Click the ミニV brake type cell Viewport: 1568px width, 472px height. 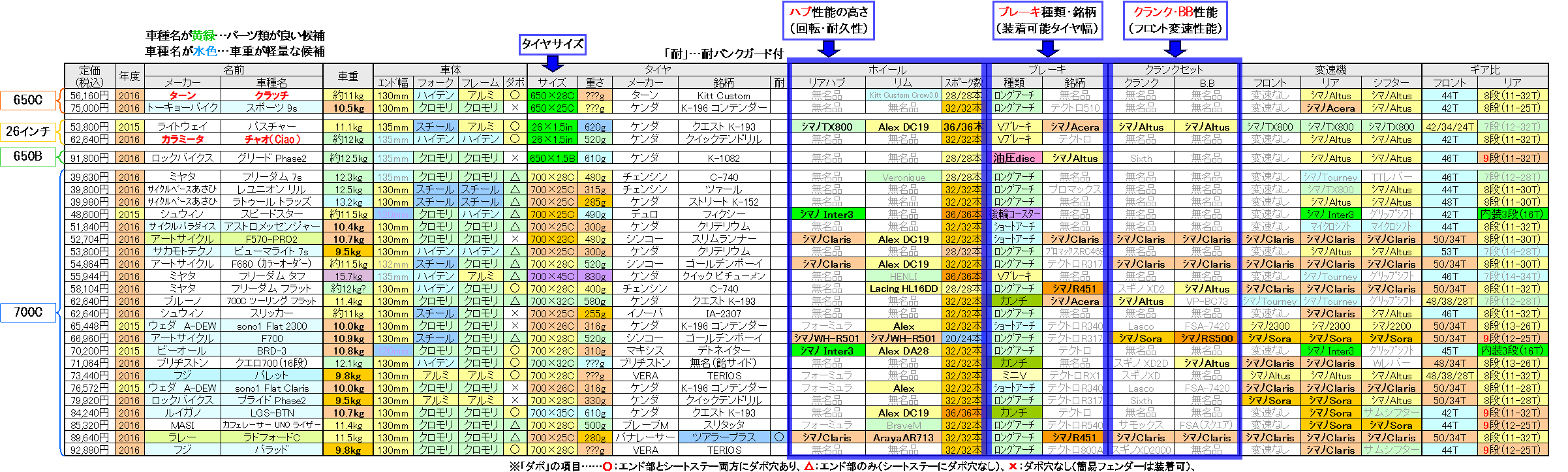tap(1014, 375)
